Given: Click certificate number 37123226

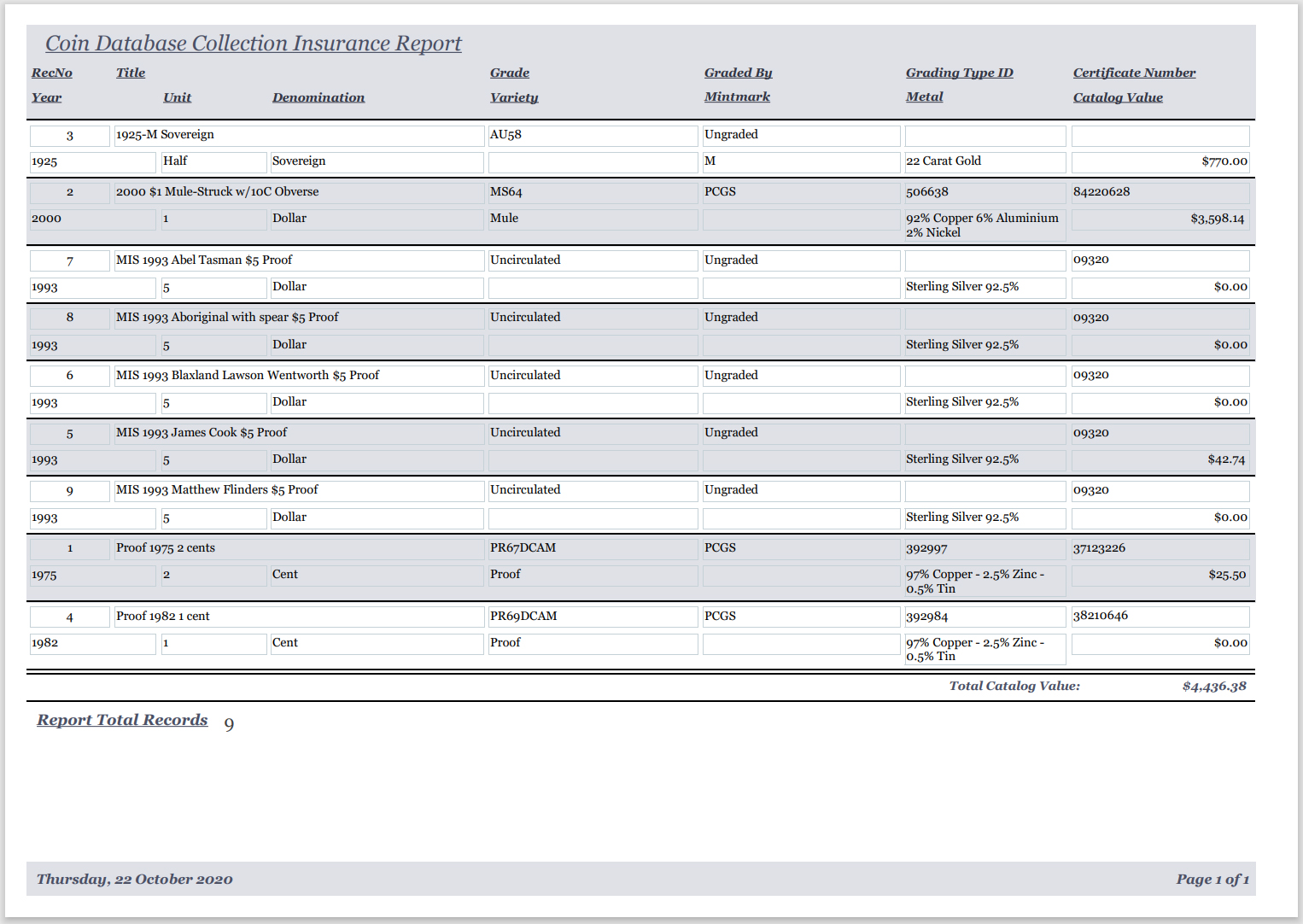Looking at the screenshot, I should [1160, 548].
